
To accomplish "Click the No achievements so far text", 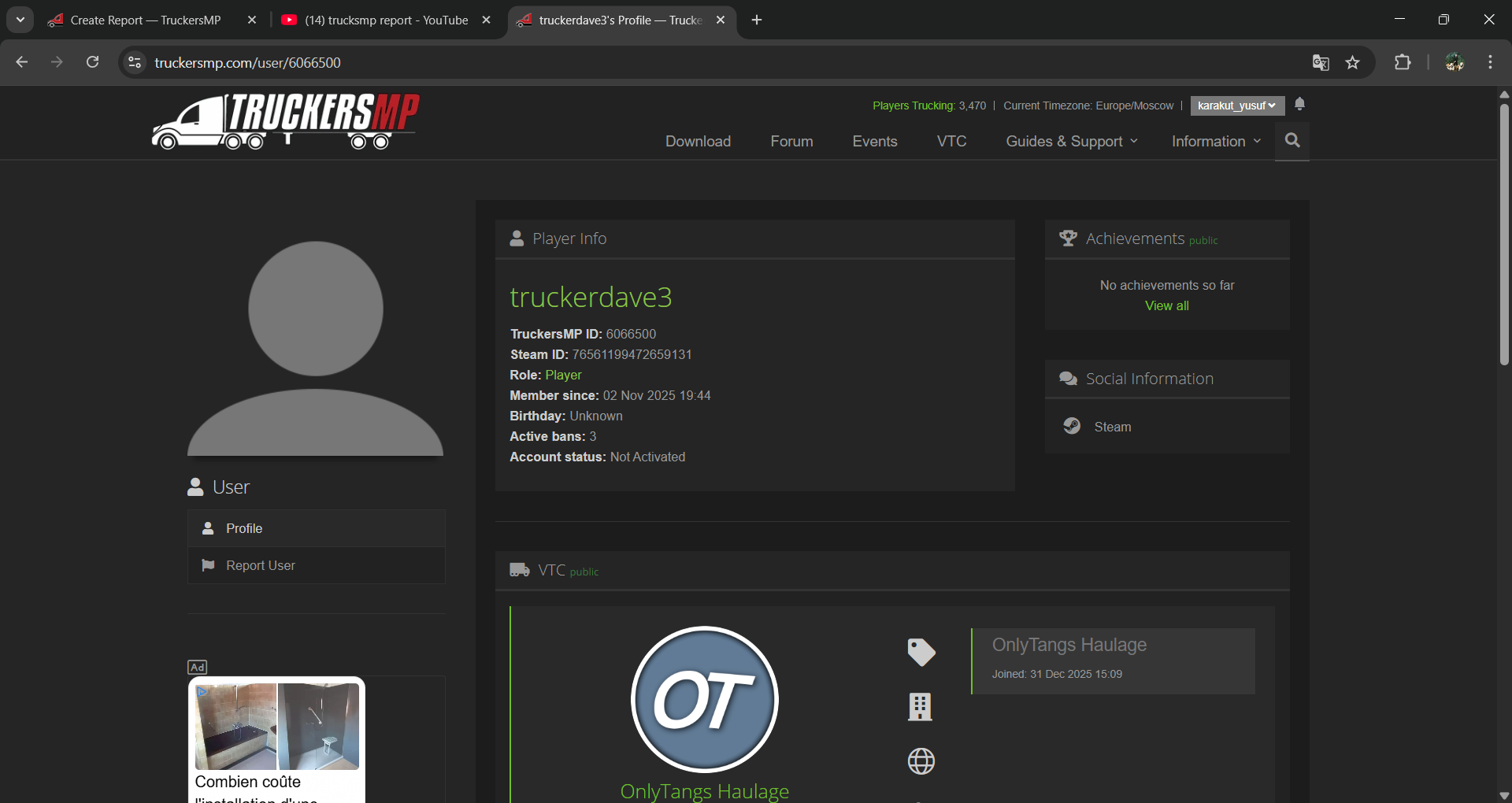I will (1167, 285).
